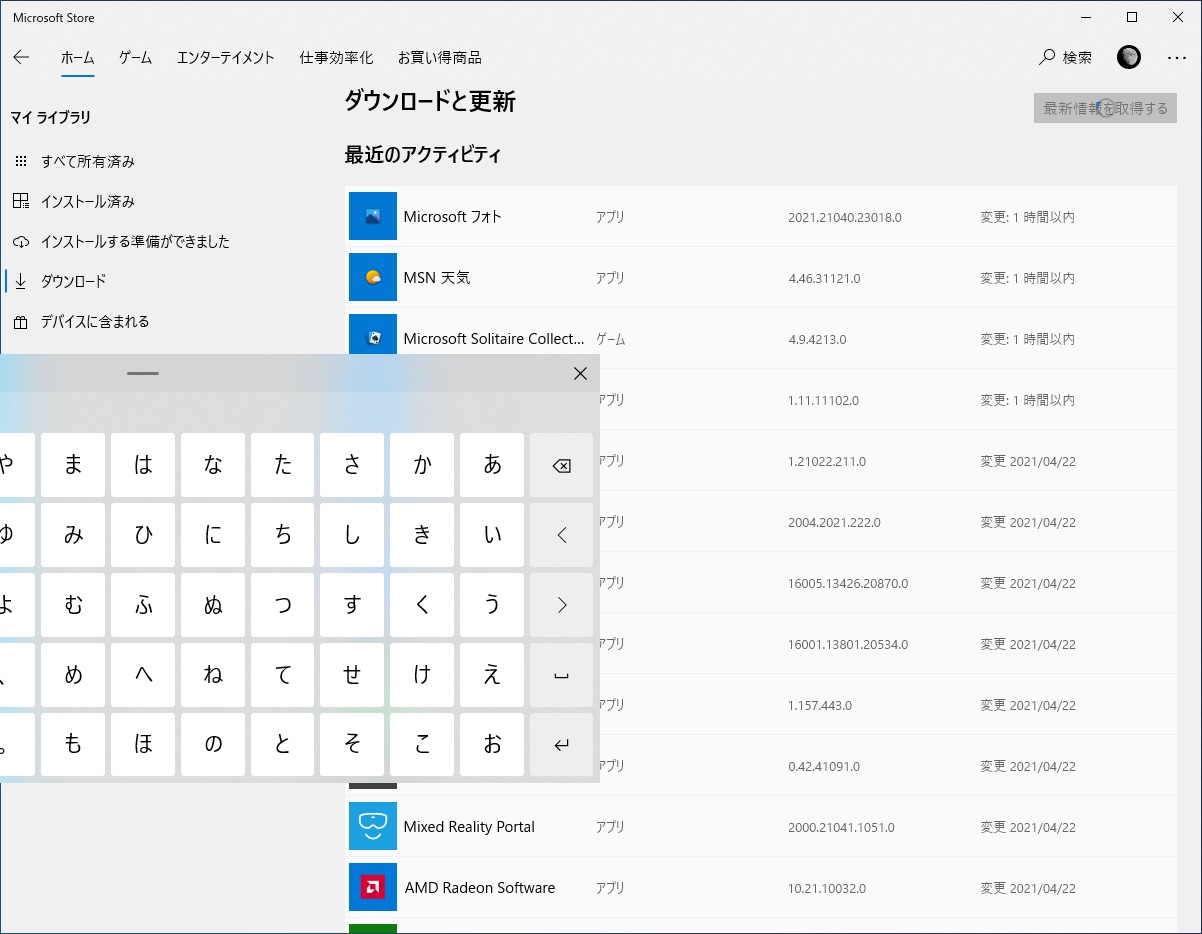This screenshot has width=1202, height=934.
Task: Tap the ぬ key
Action: 213,605
